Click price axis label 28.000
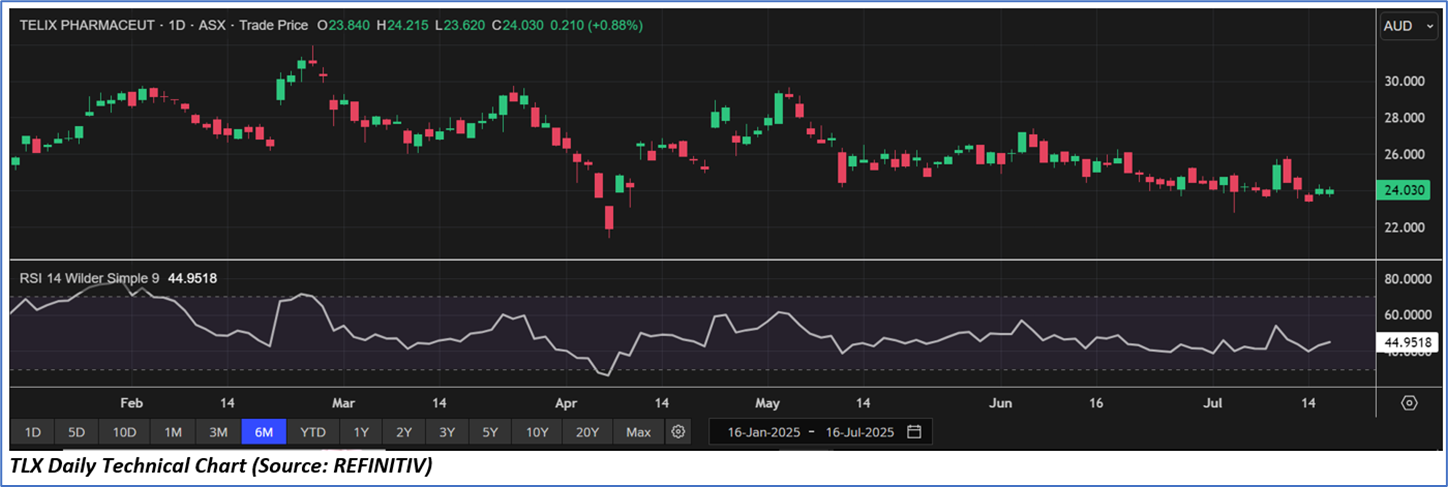 coord(1404,118)
